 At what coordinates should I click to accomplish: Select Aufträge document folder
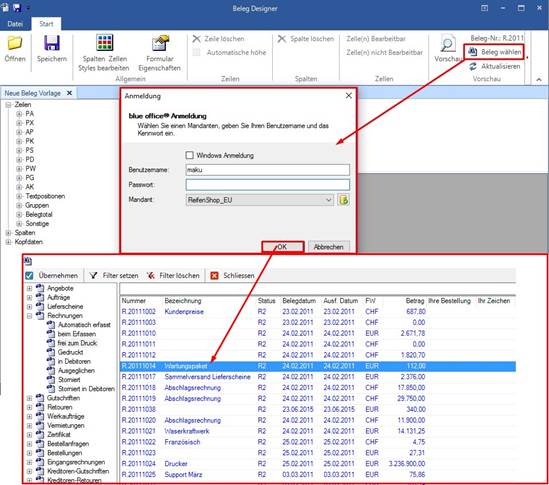58,297
